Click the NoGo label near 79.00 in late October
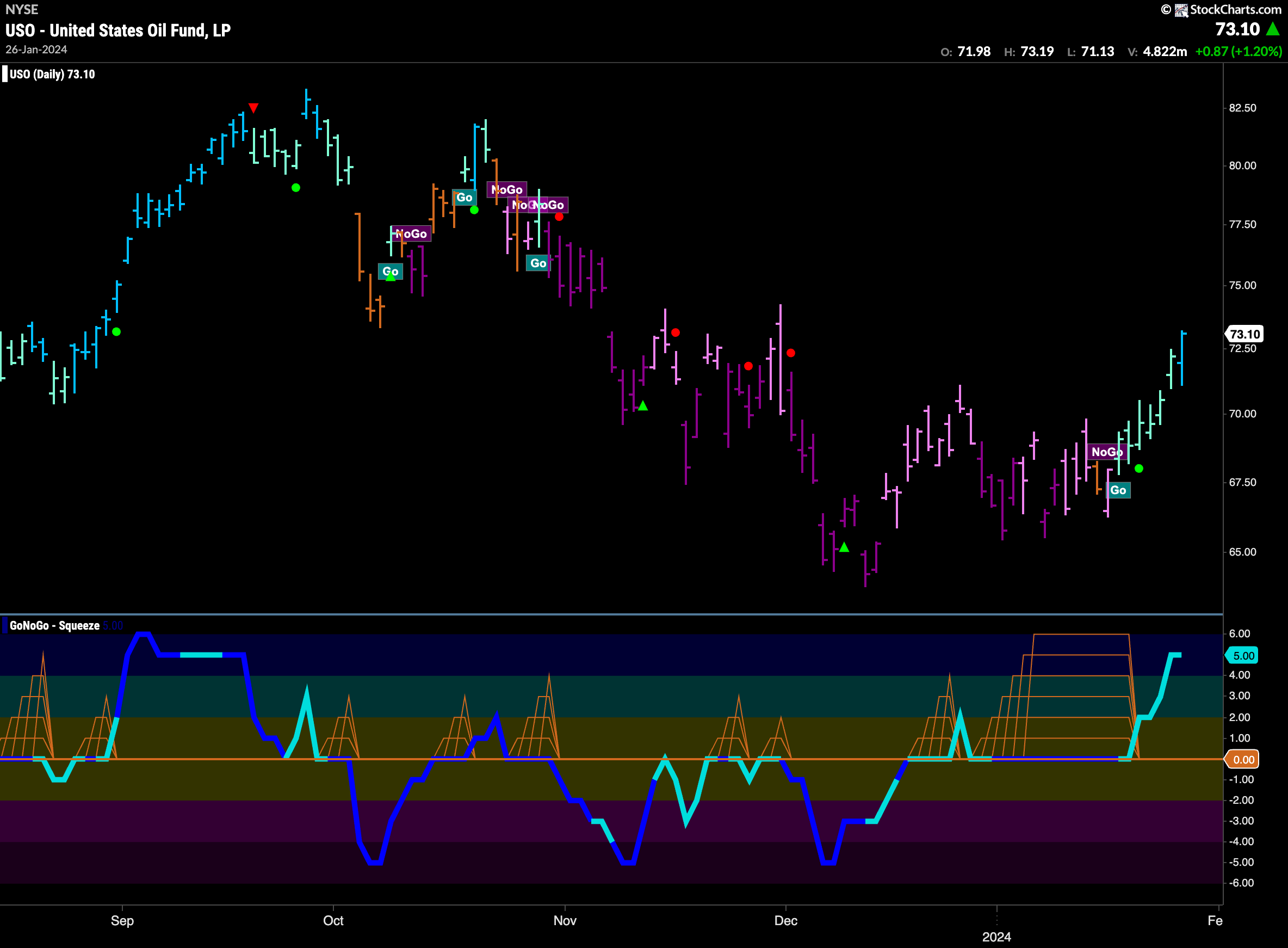 (507, 189)
